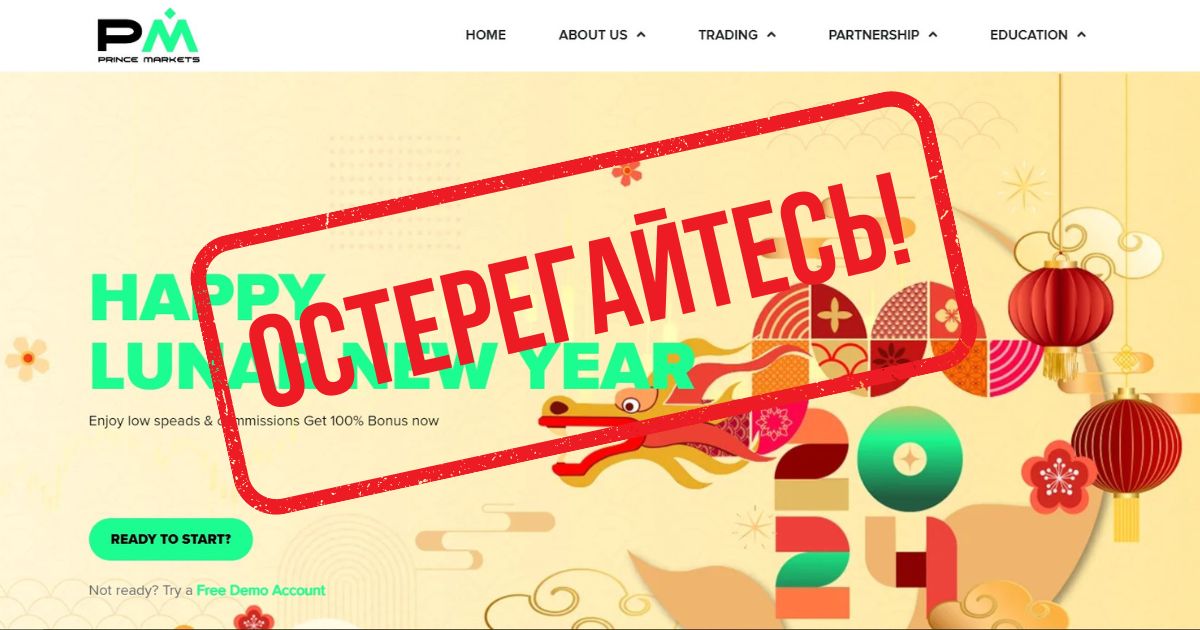
Task: Follow the Free Demo Account link
Action: 261,590
